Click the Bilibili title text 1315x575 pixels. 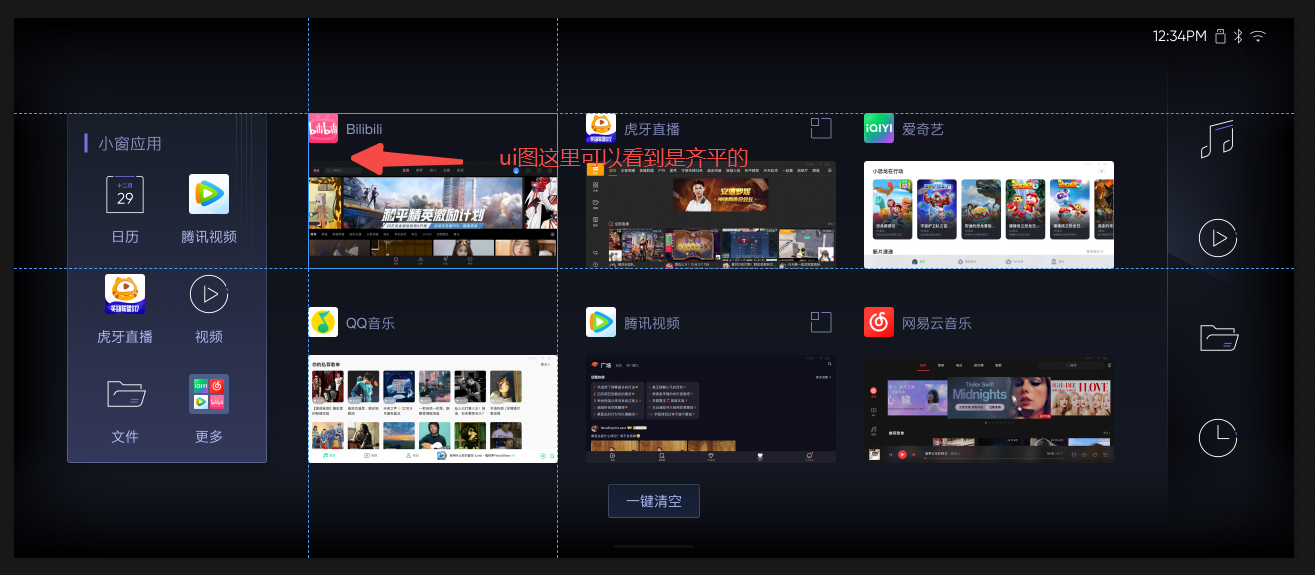tap(364, 129)
